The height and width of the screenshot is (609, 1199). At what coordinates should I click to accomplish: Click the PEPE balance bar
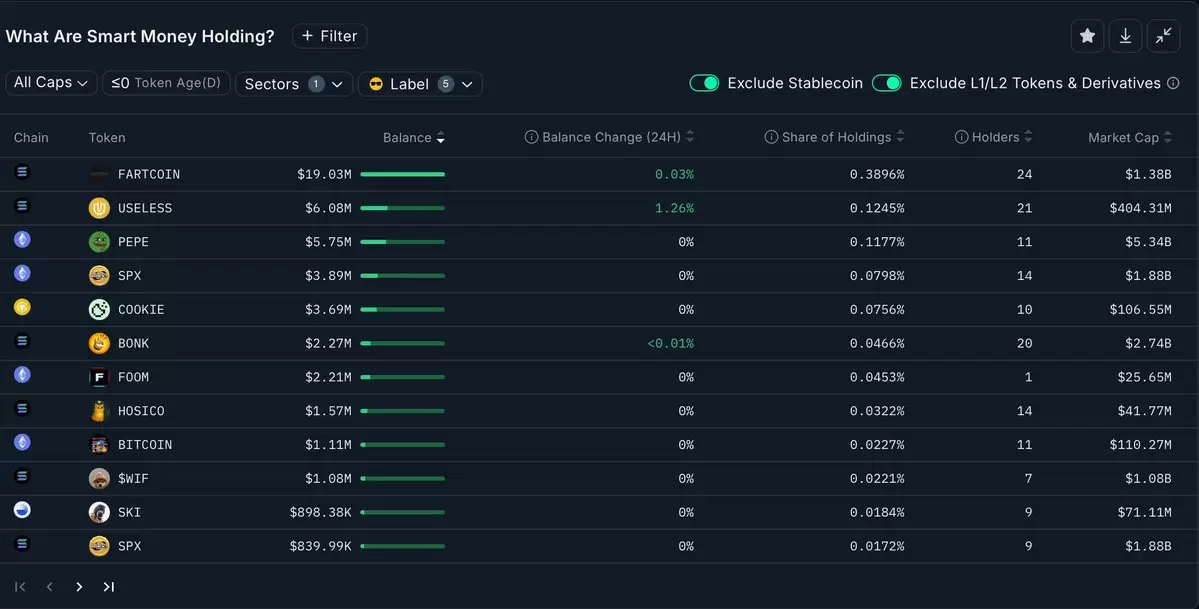coord(402,242)
